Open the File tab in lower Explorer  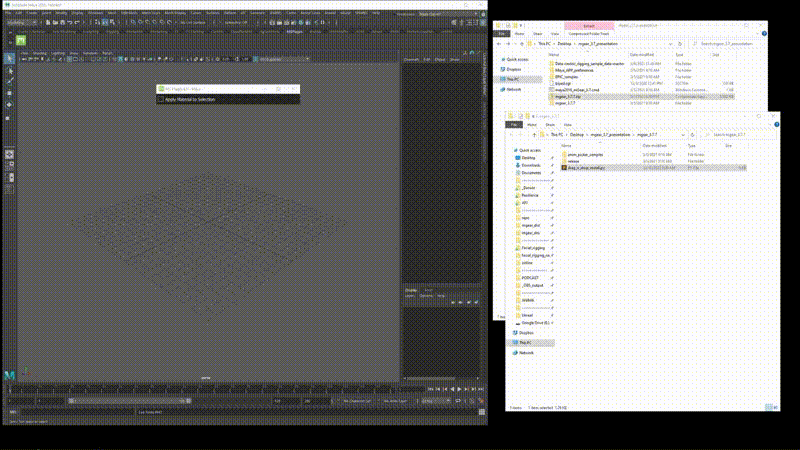(514, 124)
